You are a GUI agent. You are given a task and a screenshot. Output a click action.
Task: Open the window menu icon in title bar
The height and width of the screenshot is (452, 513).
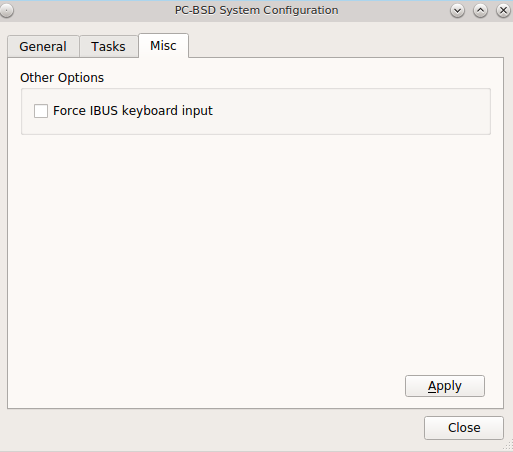(x=6, y=10)
